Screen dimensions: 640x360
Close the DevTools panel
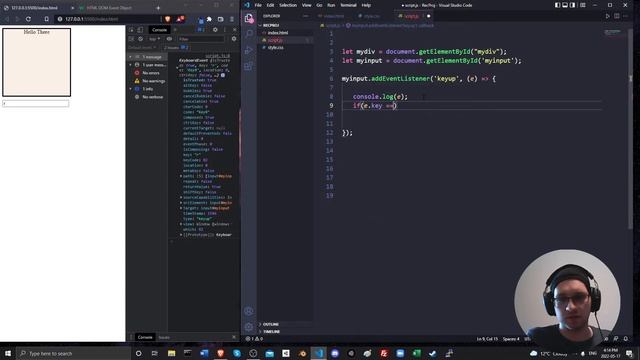pyautogui.click(x=234, y=30)
